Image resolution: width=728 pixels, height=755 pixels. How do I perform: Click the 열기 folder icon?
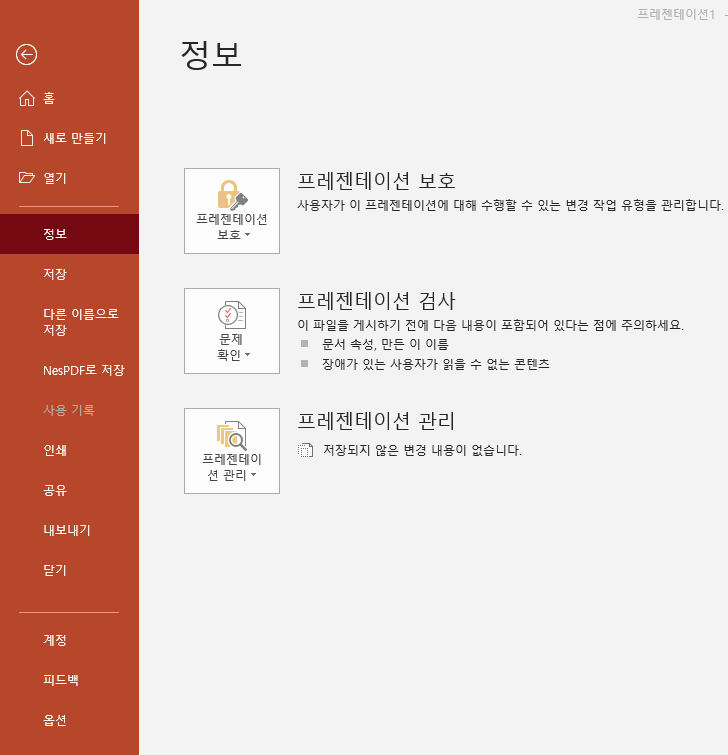27,178
